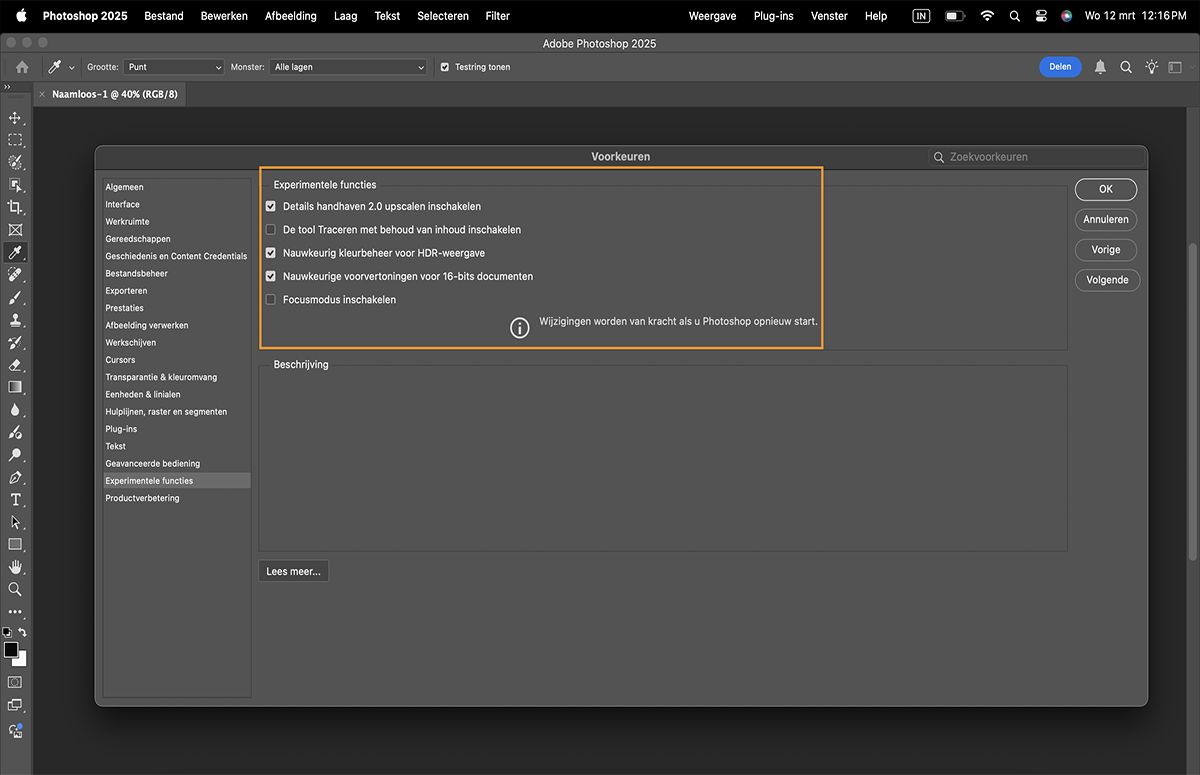This screenshot has height=775, width=1200.
Task: Select the Pen tool
Action: coord(15,477)
